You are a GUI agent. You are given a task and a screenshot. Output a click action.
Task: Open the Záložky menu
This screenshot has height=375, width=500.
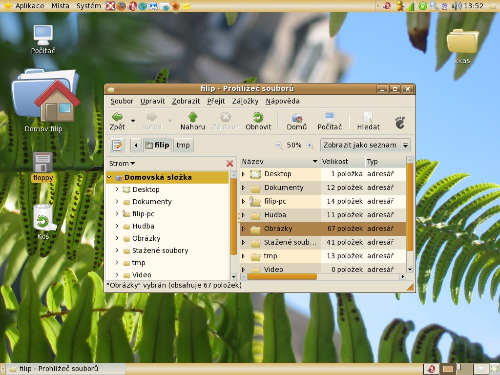point(245,101)
